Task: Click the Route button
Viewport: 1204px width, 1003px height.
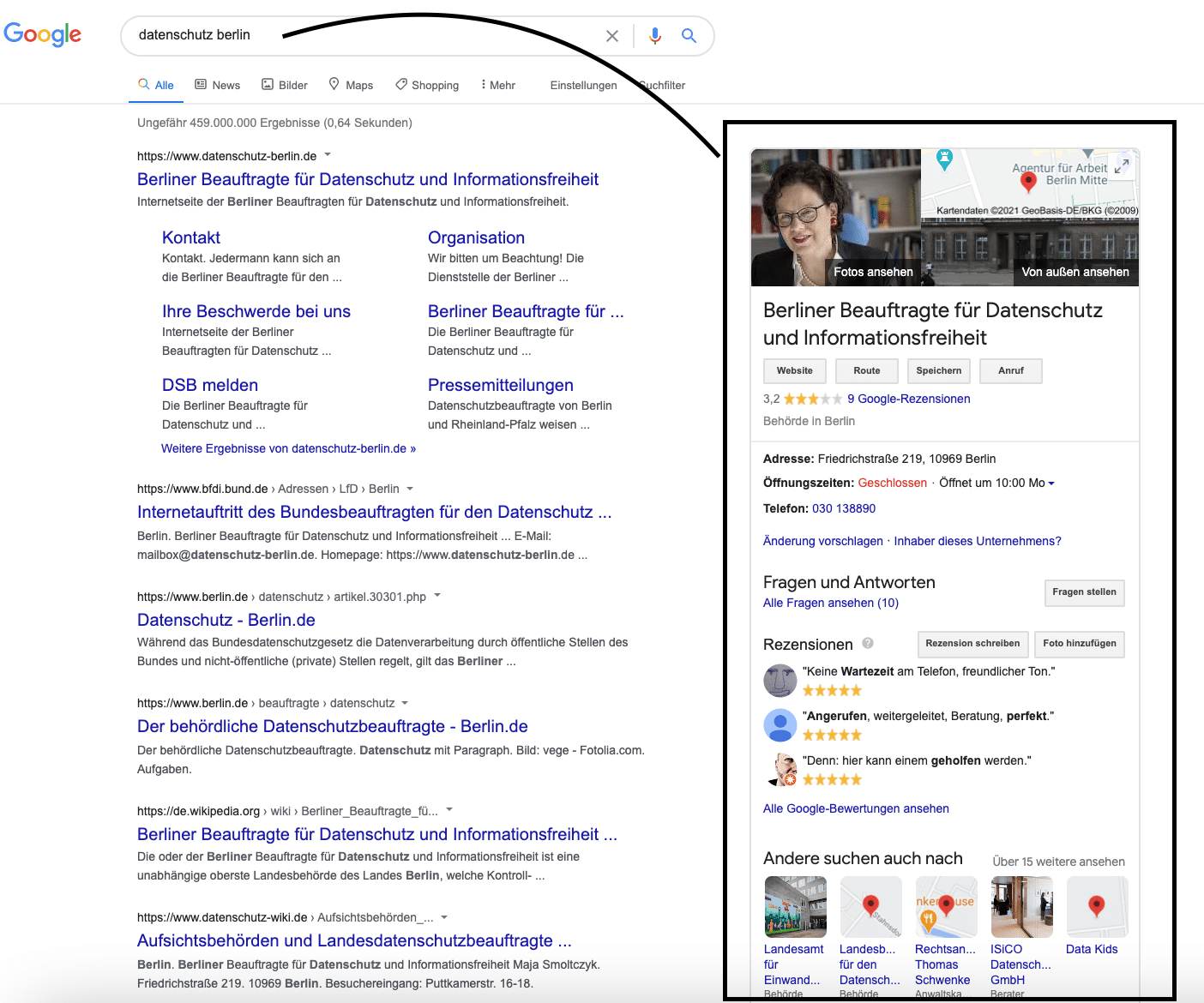Action: (866, 370)
